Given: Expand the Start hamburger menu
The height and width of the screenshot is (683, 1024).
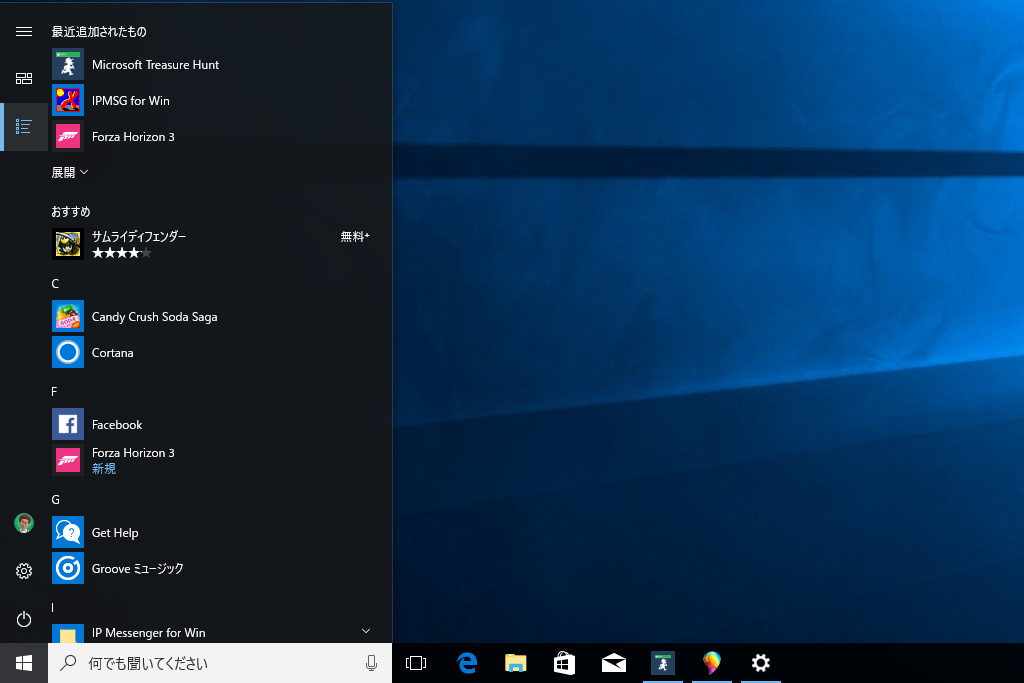Looking at the screenshot, I should (24, 32).
